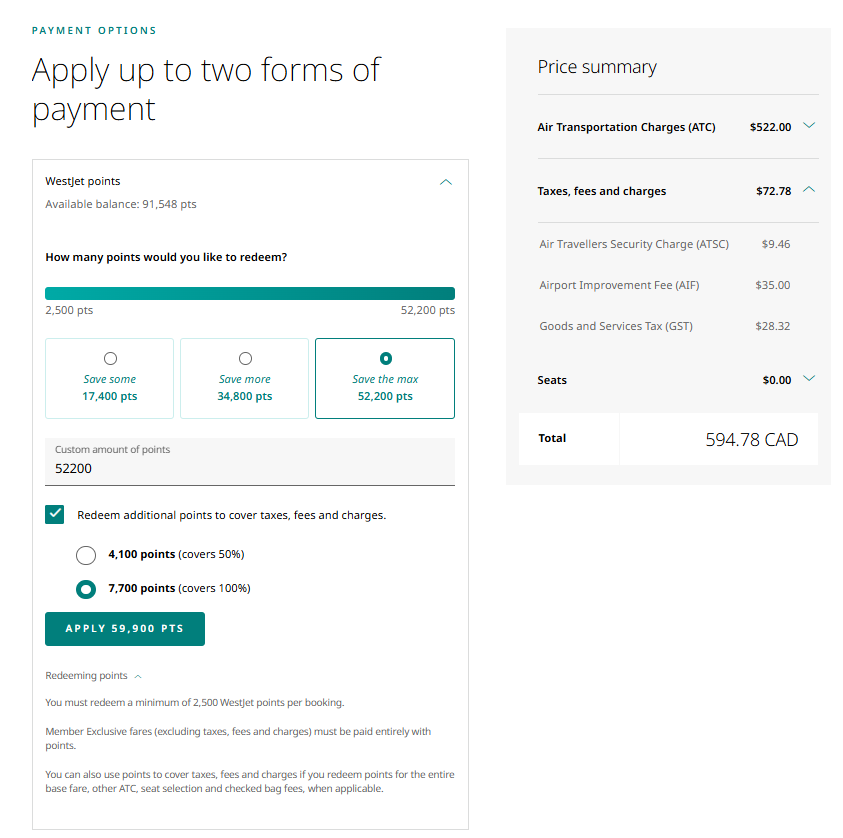
Task: Click the Available balance text
Action: pos(118,204)
